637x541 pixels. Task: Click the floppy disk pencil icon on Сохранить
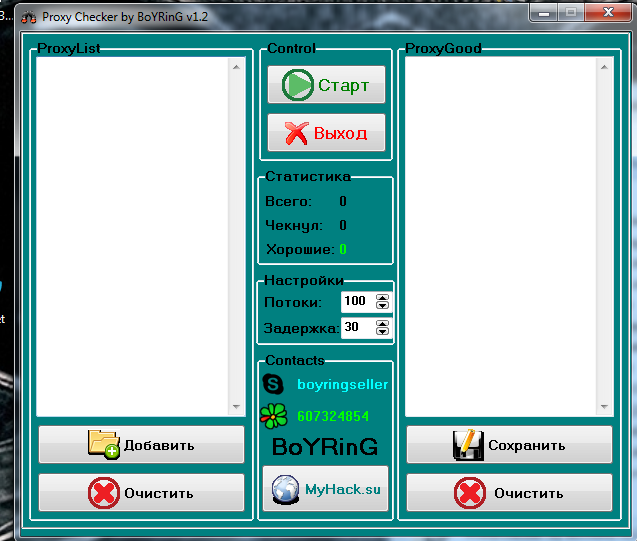point(468,445)
